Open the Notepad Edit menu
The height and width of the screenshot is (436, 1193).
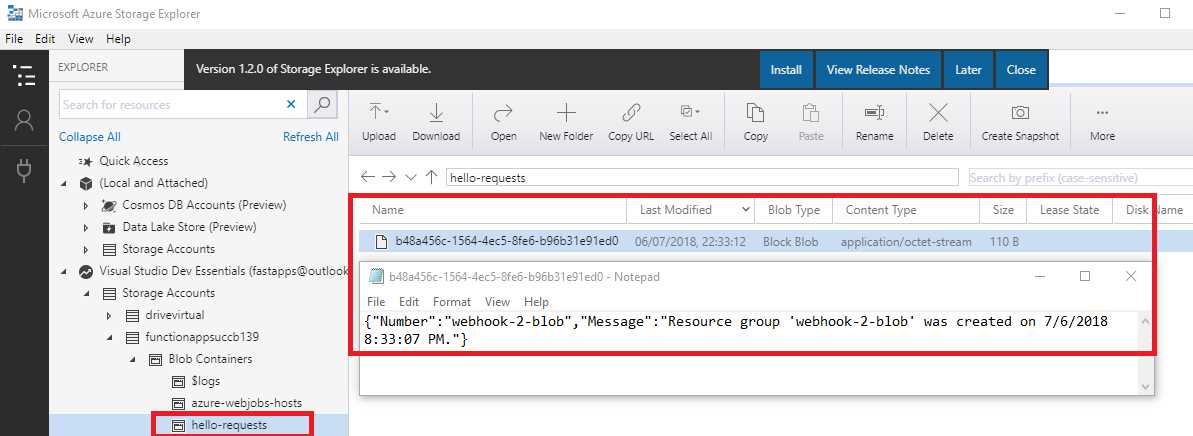[x=409, y=301]
